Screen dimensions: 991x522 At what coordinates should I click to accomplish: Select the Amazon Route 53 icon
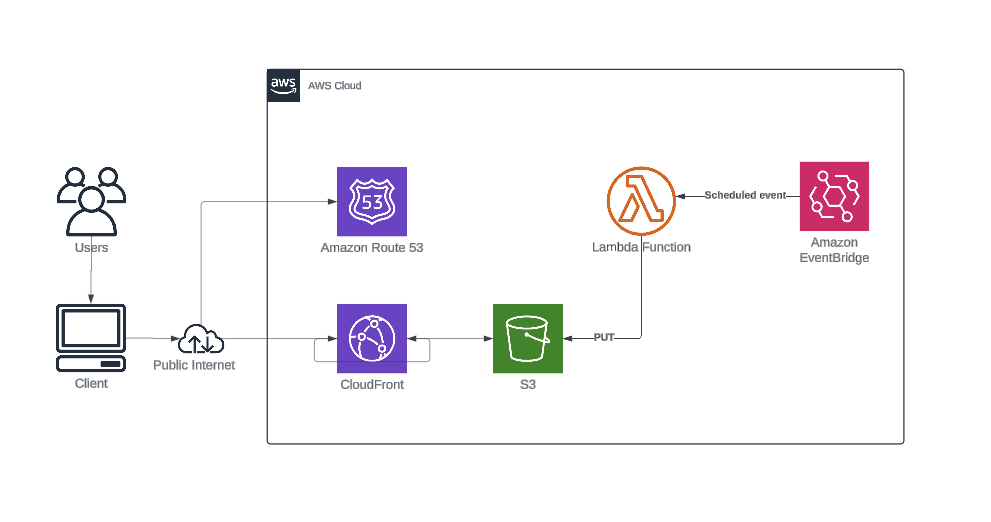372,202
